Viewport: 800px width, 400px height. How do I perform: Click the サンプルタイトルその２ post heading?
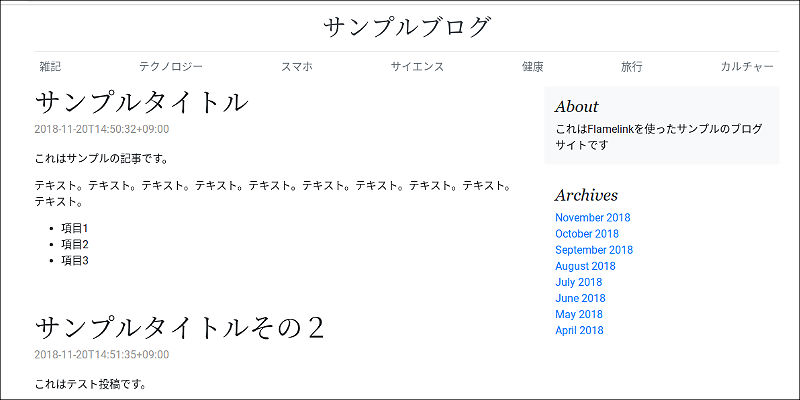pyautogui.click(x=179, y=328)
